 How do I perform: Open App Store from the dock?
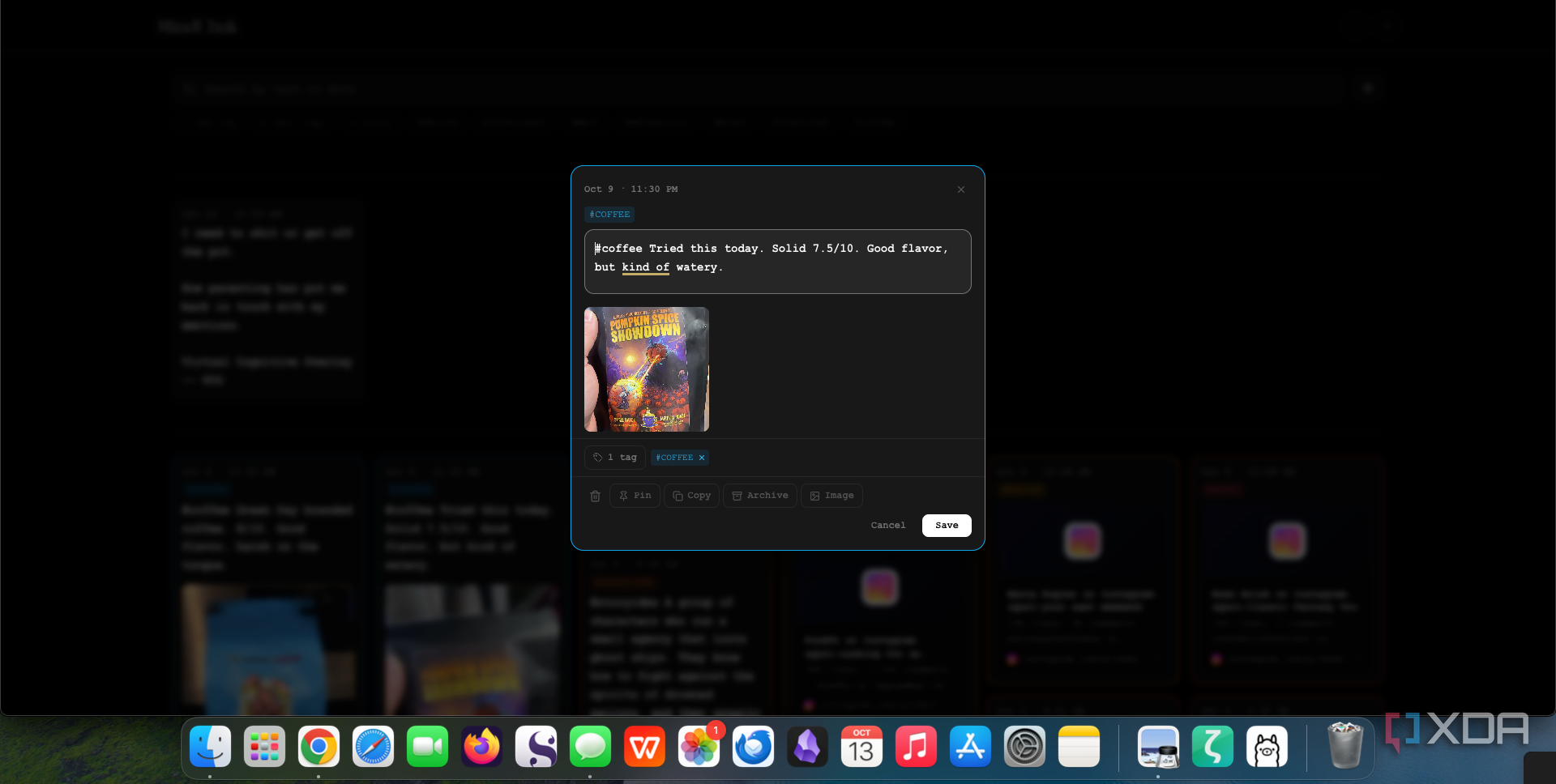(x=970, y=746)
